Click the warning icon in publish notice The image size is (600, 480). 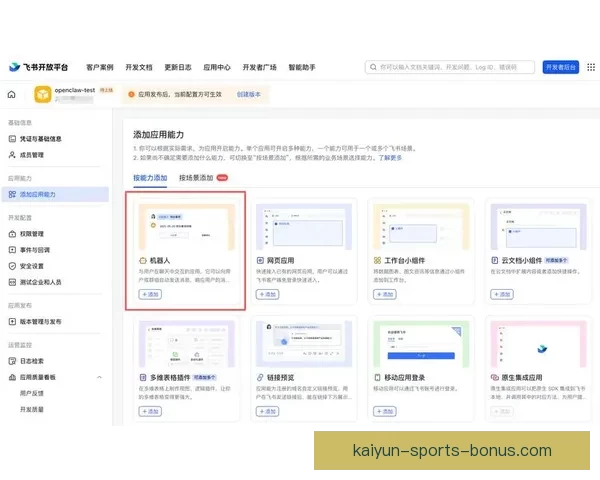tap(131, 94)
